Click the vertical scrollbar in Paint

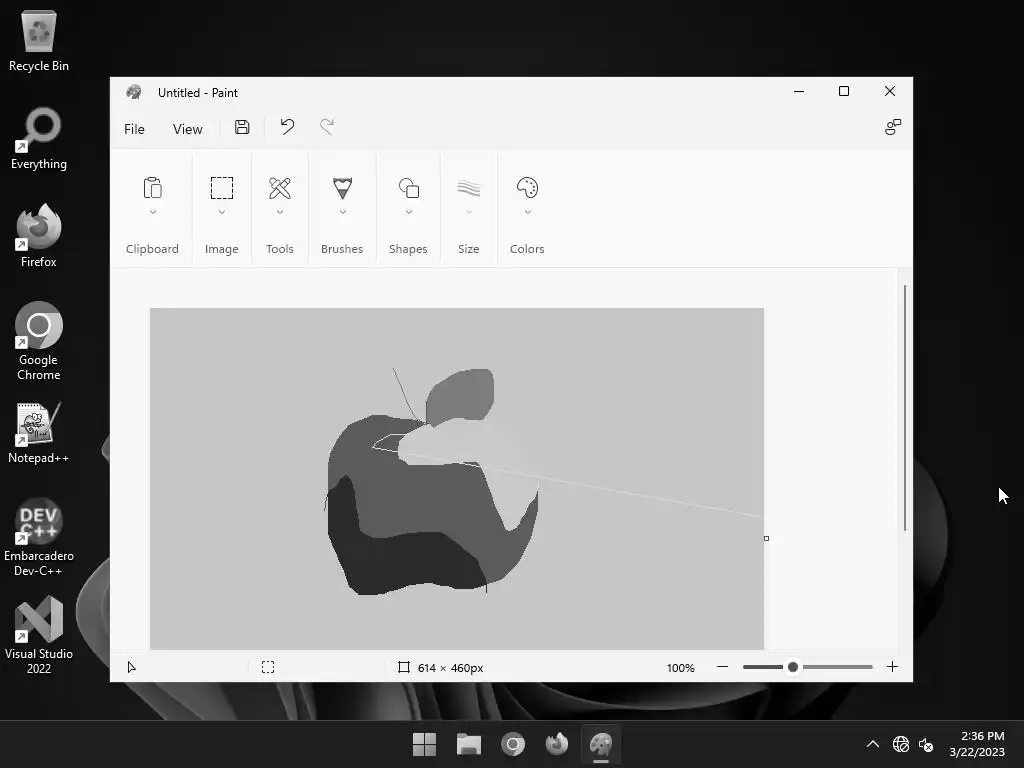[904, 408]
